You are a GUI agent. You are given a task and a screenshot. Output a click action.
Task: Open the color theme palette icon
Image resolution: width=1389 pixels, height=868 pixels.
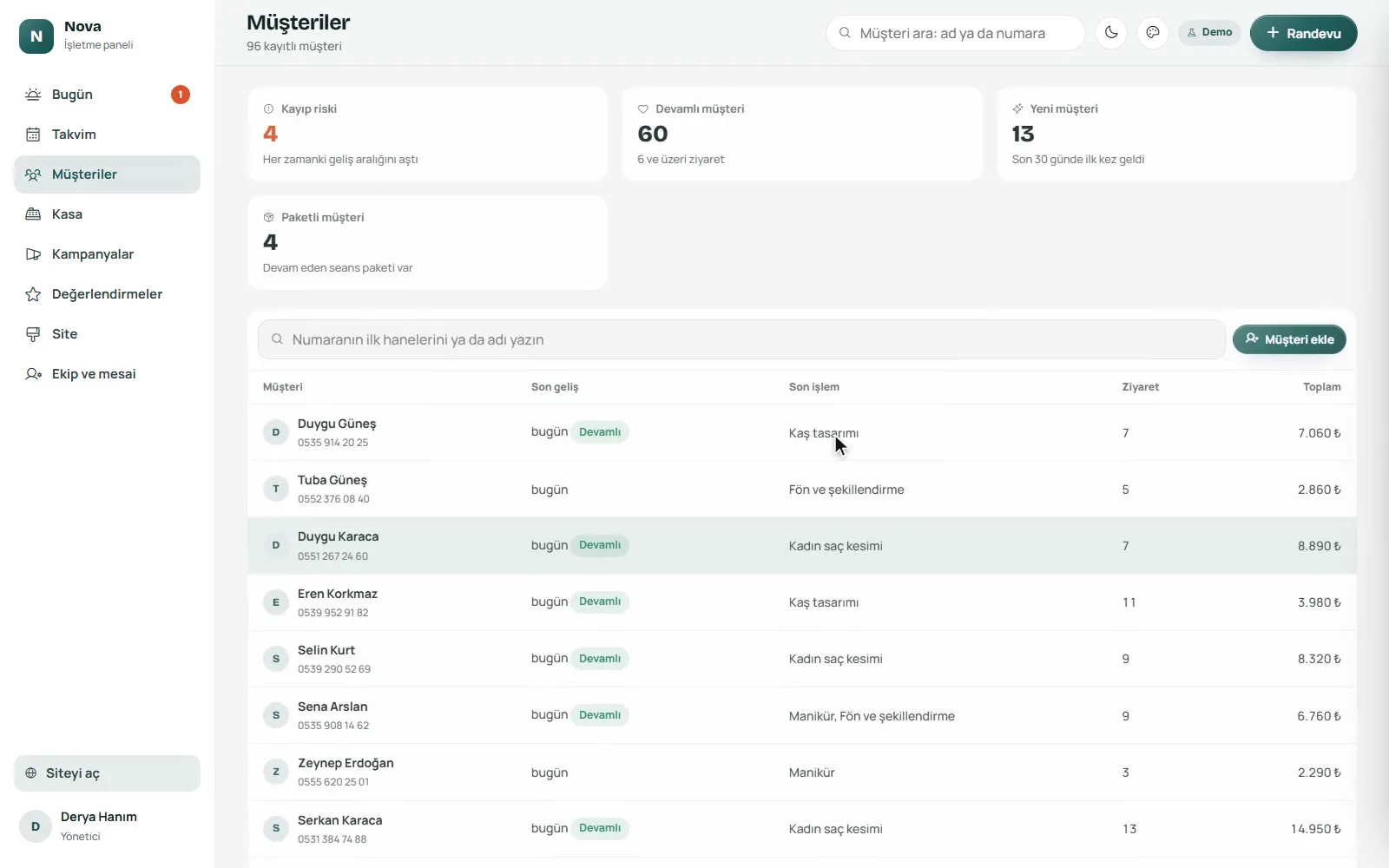(x=1153, y=33)
